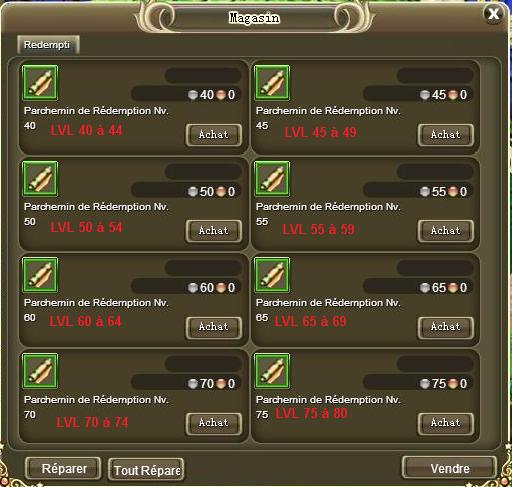The width and height of the screenshot is (512, 487).
Task: Select the Parchemin de Rédemption Nv. 45 scroll icon
Action: [272, 83]
